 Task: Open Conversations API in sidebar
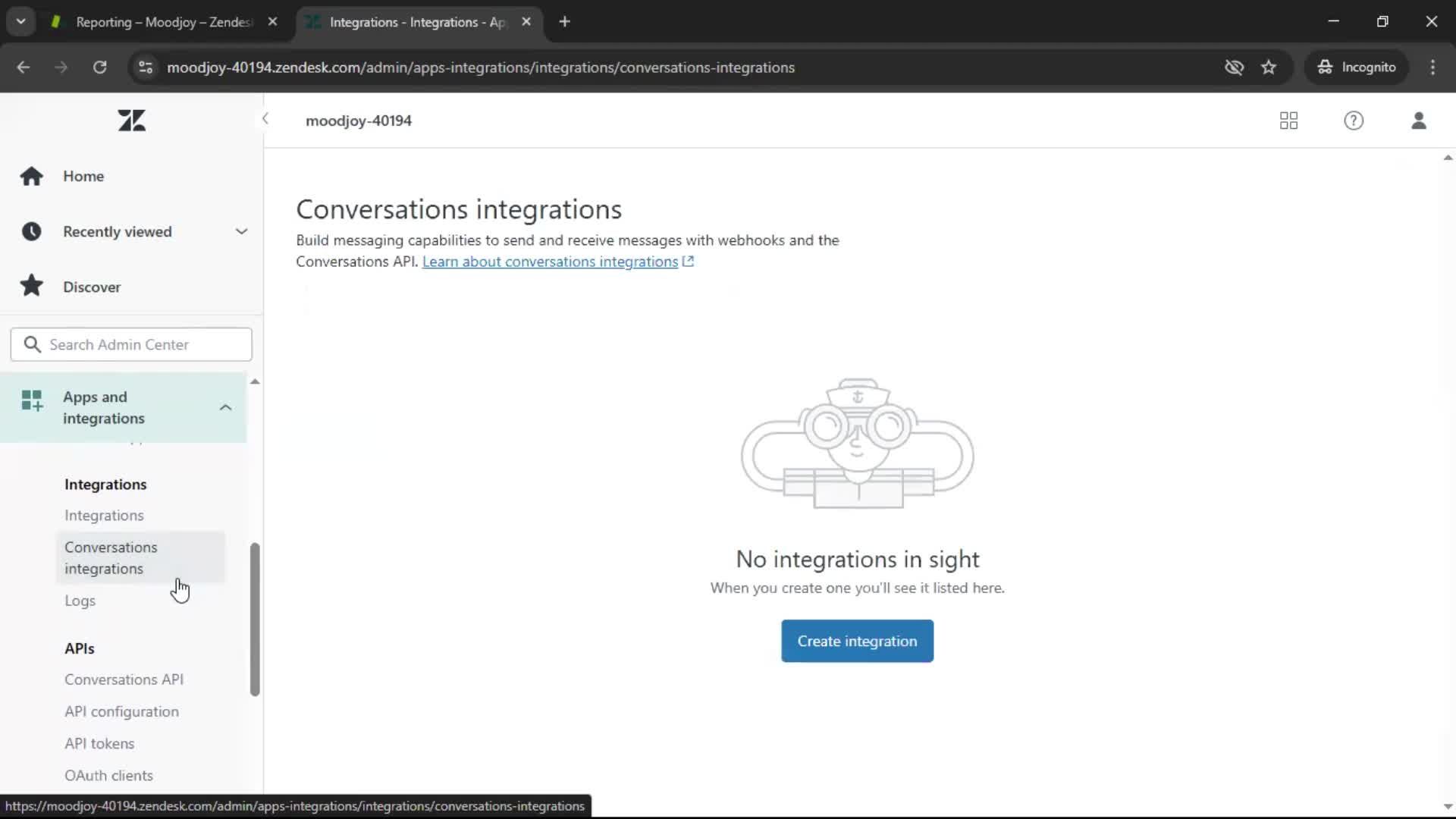coord(124,679)
